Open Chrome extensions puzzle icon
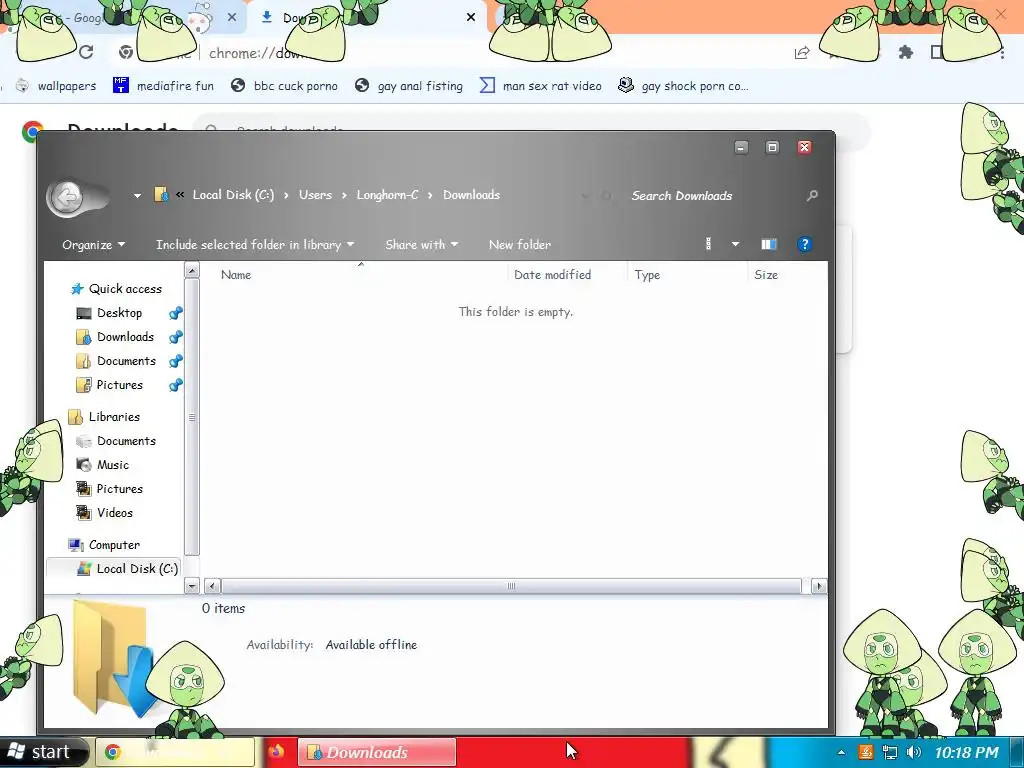 coord(905,52)
